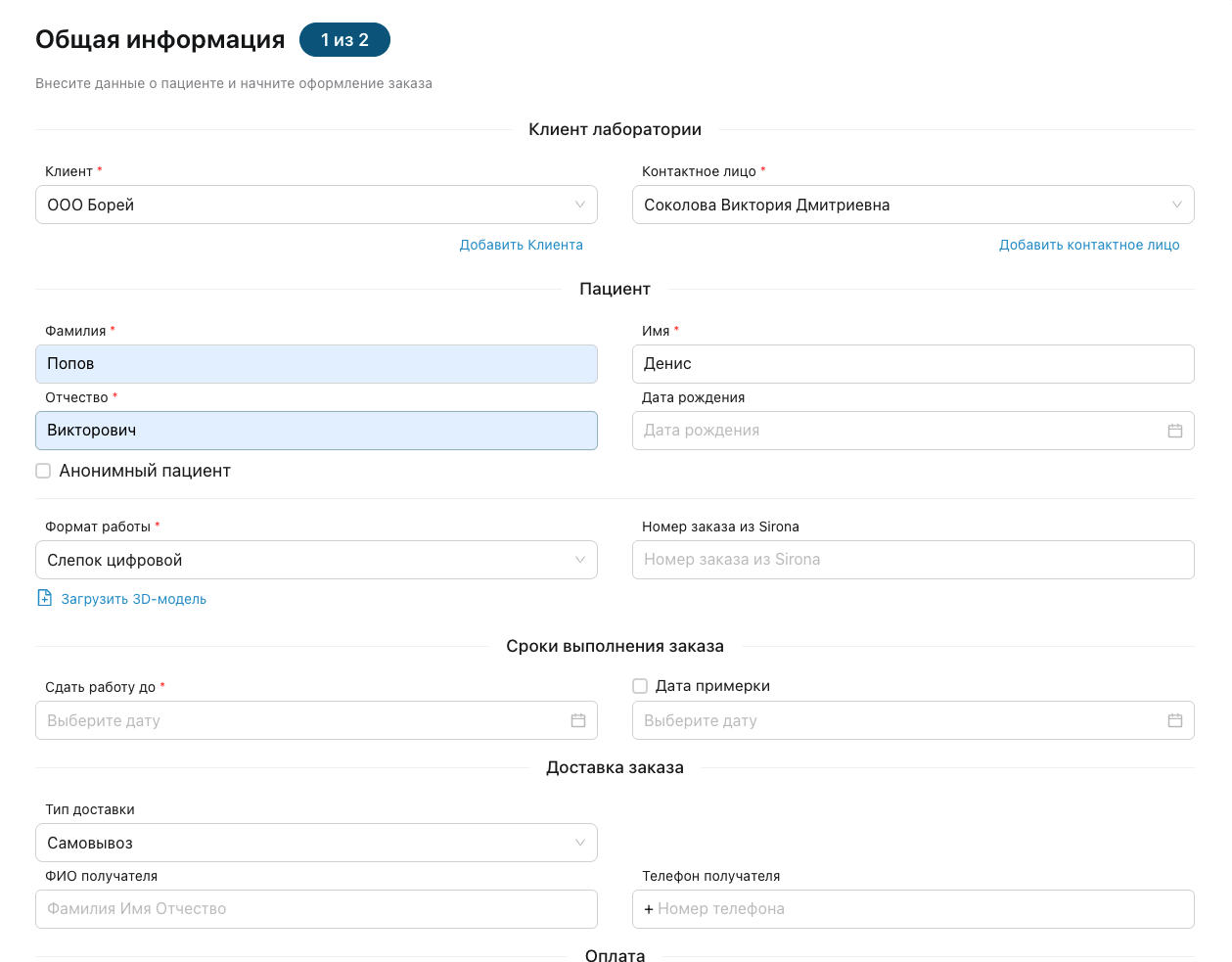Open the Клиент dropdown with ООО Борей
This screenshot has height=962, width=1232.
[x=316, y=205]
